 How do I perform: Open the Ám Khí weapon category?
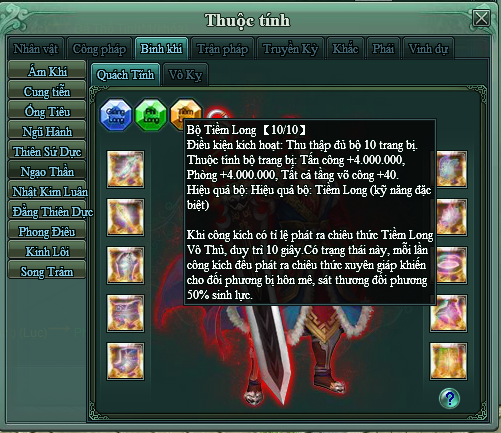(47, 71)
